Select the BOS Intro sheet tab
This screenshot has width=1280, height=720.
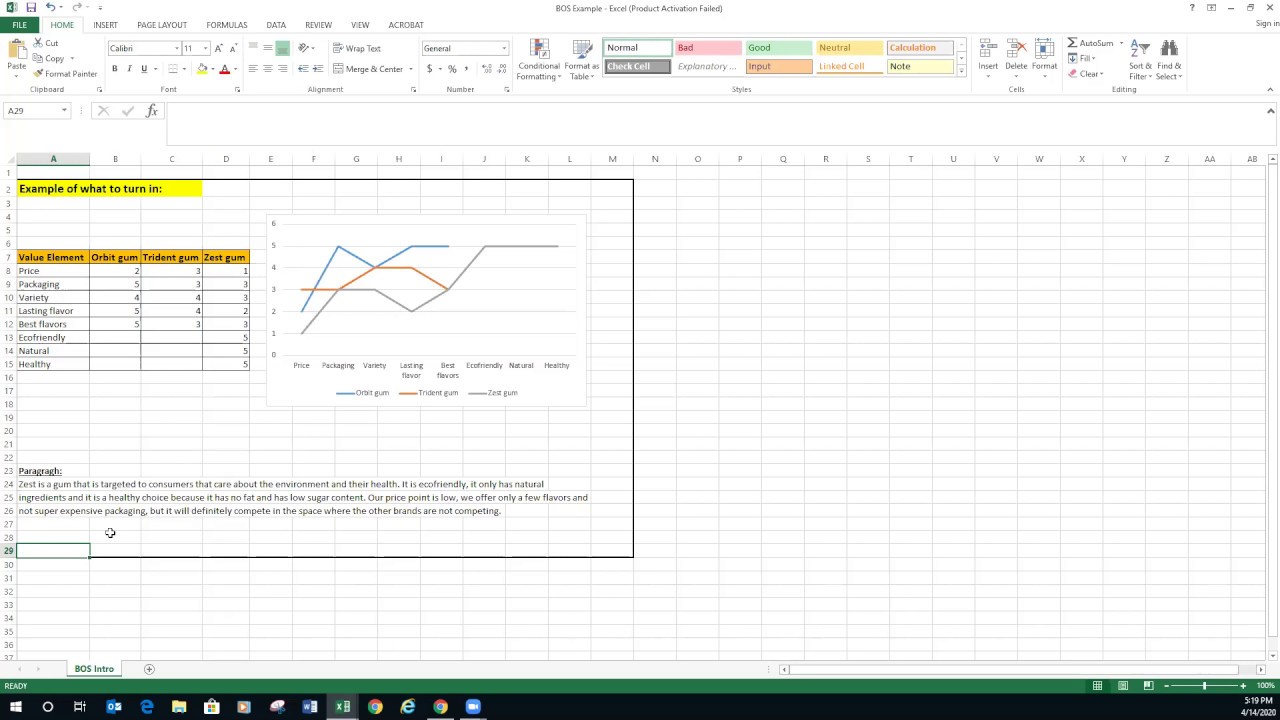pos(94,669)
